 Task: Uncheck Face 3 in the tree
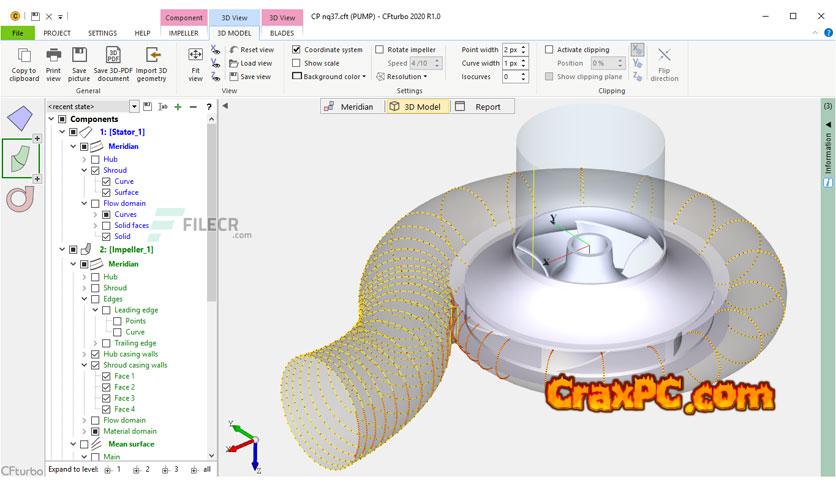(107, 398)
